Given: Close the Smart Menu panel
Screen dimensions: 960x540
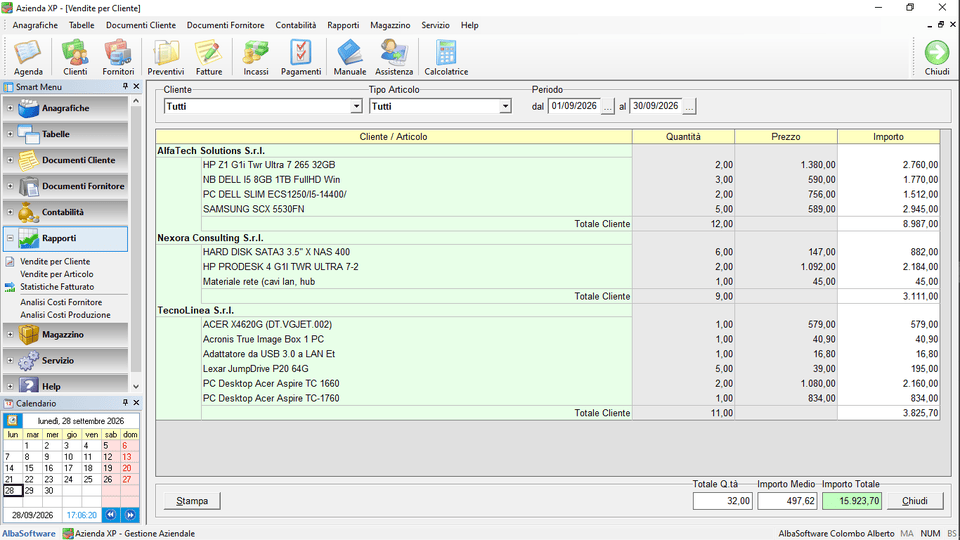Looking at the screenshot, I should point(137,86).
